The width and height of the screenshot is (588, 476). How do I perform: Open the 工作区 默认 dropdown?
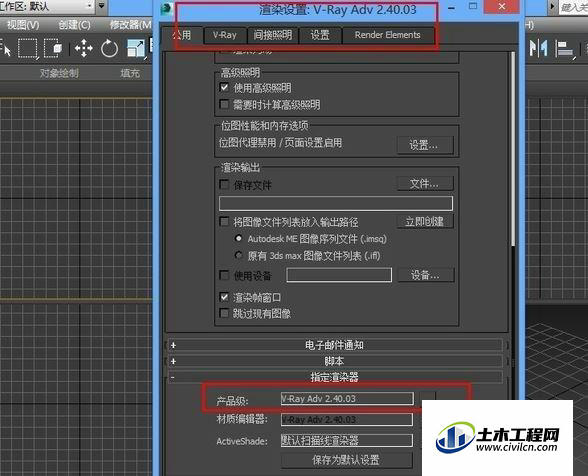pyautogui.click(x=47, y=6)
